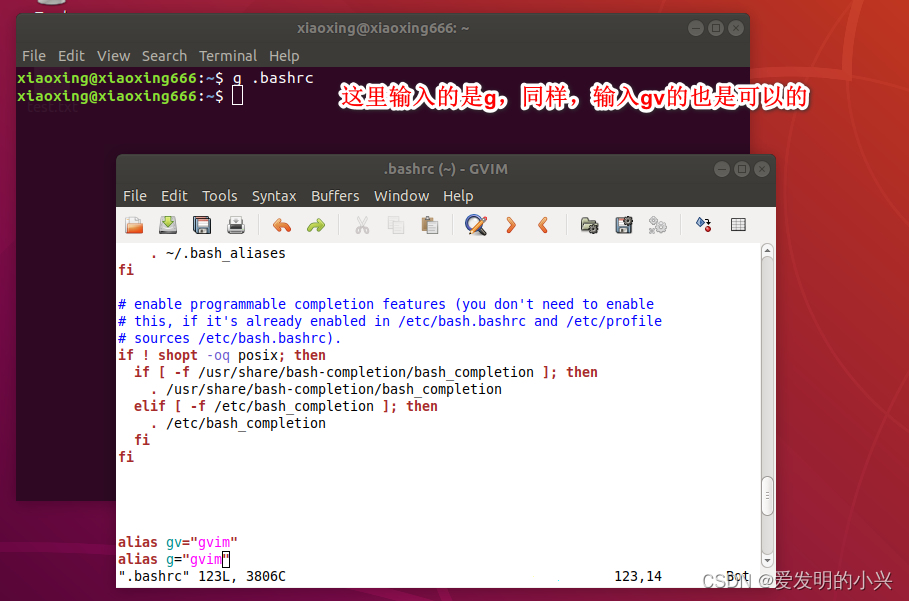This screenshot has width=909, height=601.
Task: Open the File menu in GVIM
Action: [134, 196]
